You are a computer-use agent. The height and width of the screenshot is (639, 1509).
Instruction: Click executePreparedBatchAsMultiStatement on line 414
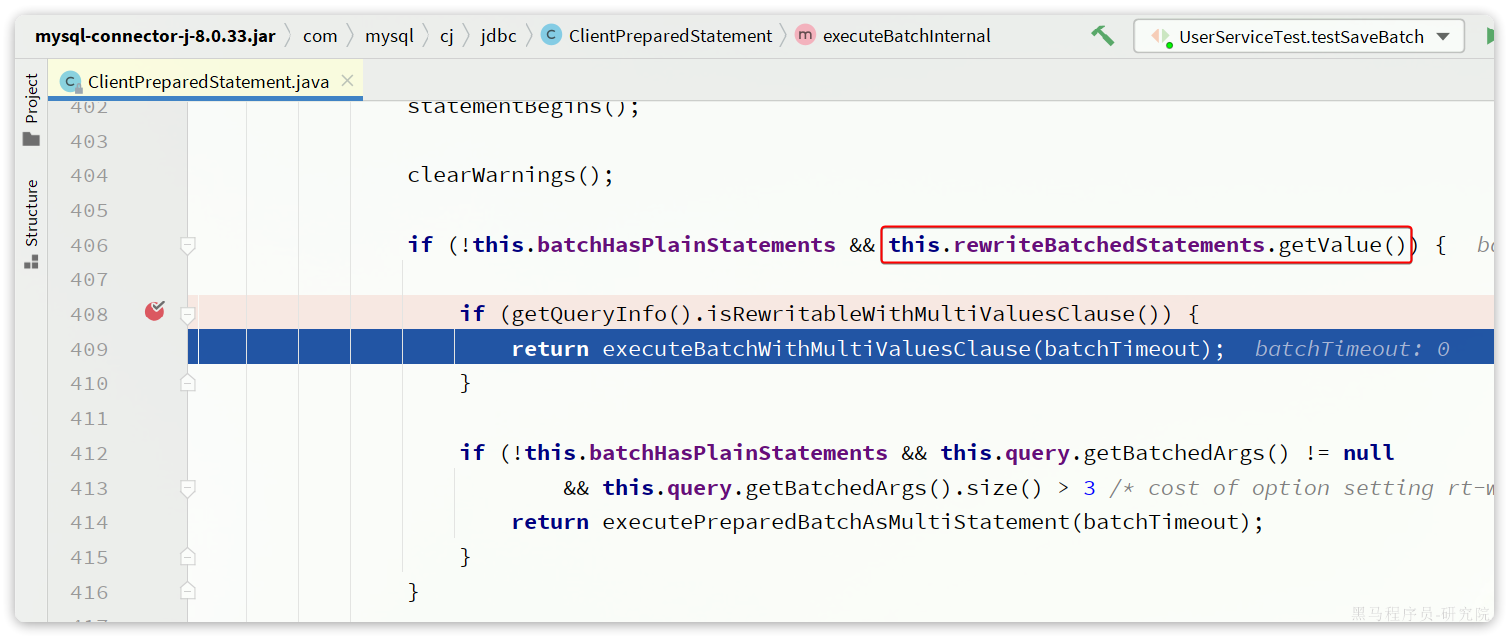836,522
